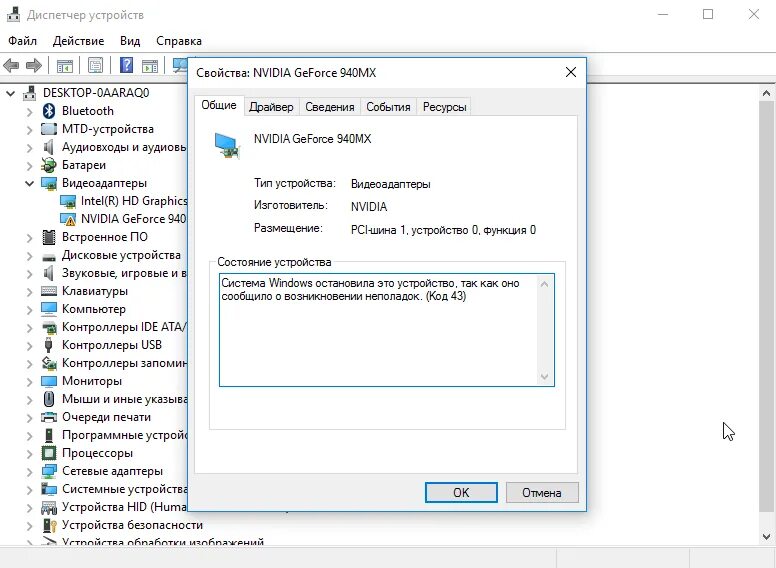Click the Device Manager icon in the title bar
Viewport: 776px width, 568px height.
click(13, 14)
